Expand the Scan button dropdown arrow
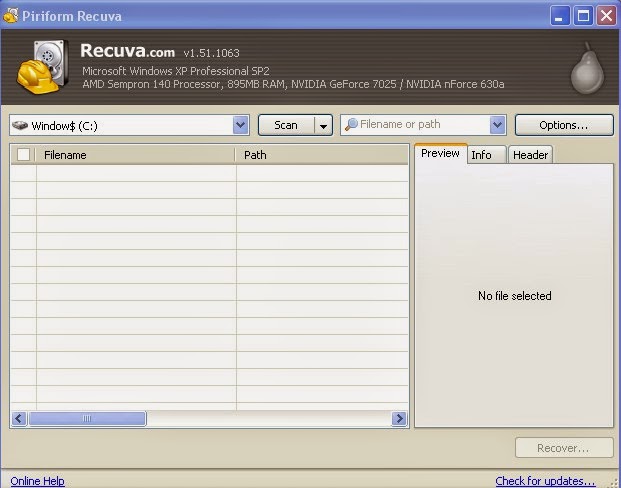The width and height of the screenshot is (621, 488). 324,126
